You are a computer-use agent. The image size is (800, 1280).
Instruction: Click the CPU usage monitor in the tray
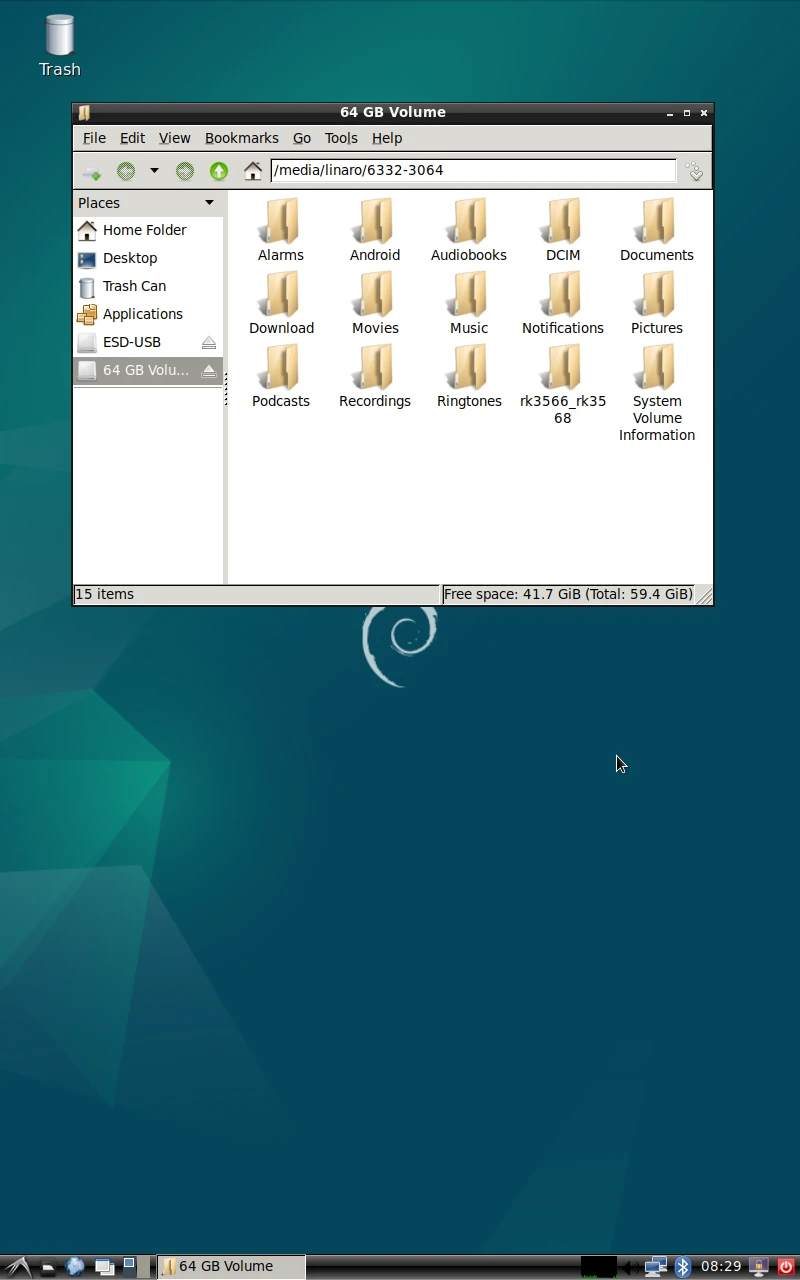coord(598,1267)
